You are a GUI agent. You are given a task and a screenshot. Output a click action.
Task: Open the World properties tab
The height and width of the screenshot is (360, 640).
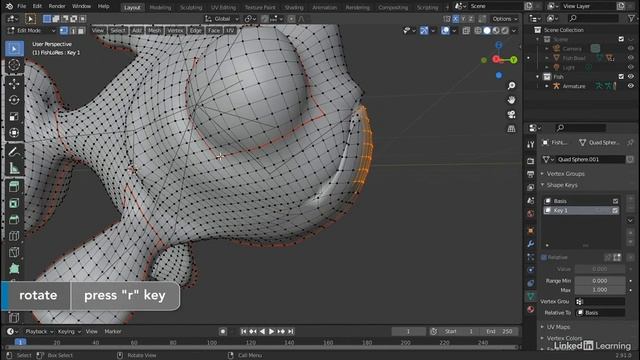tap(531, 214)
